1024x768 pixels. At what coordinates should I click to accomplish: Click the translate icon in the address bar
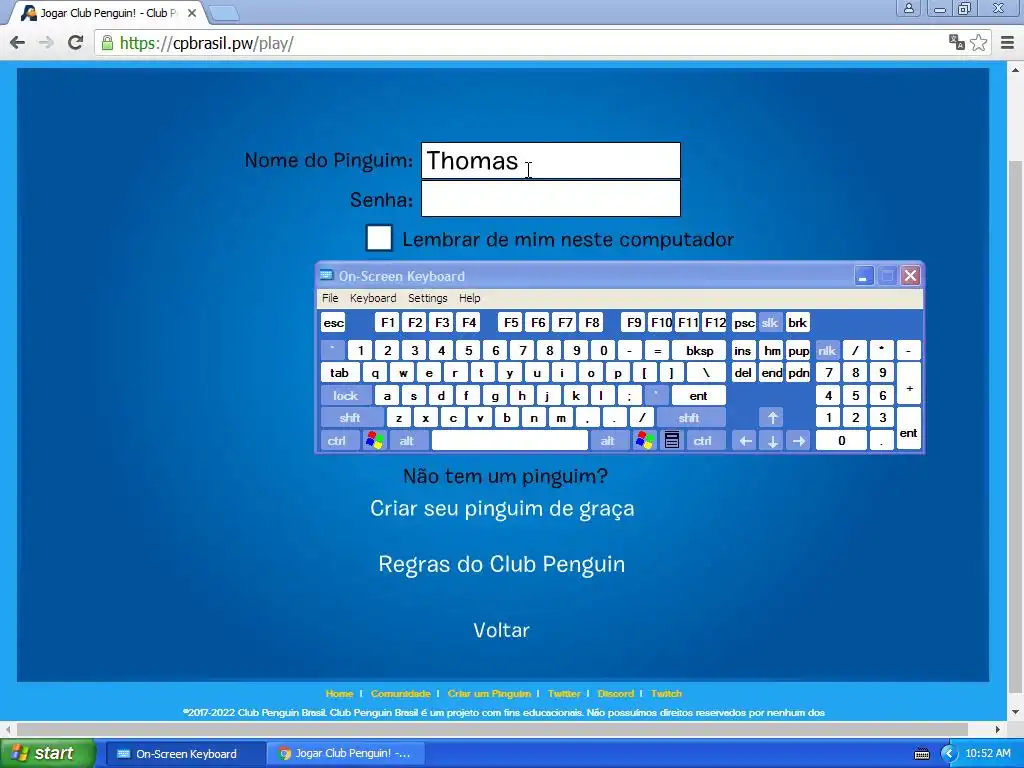coord(957,42)
